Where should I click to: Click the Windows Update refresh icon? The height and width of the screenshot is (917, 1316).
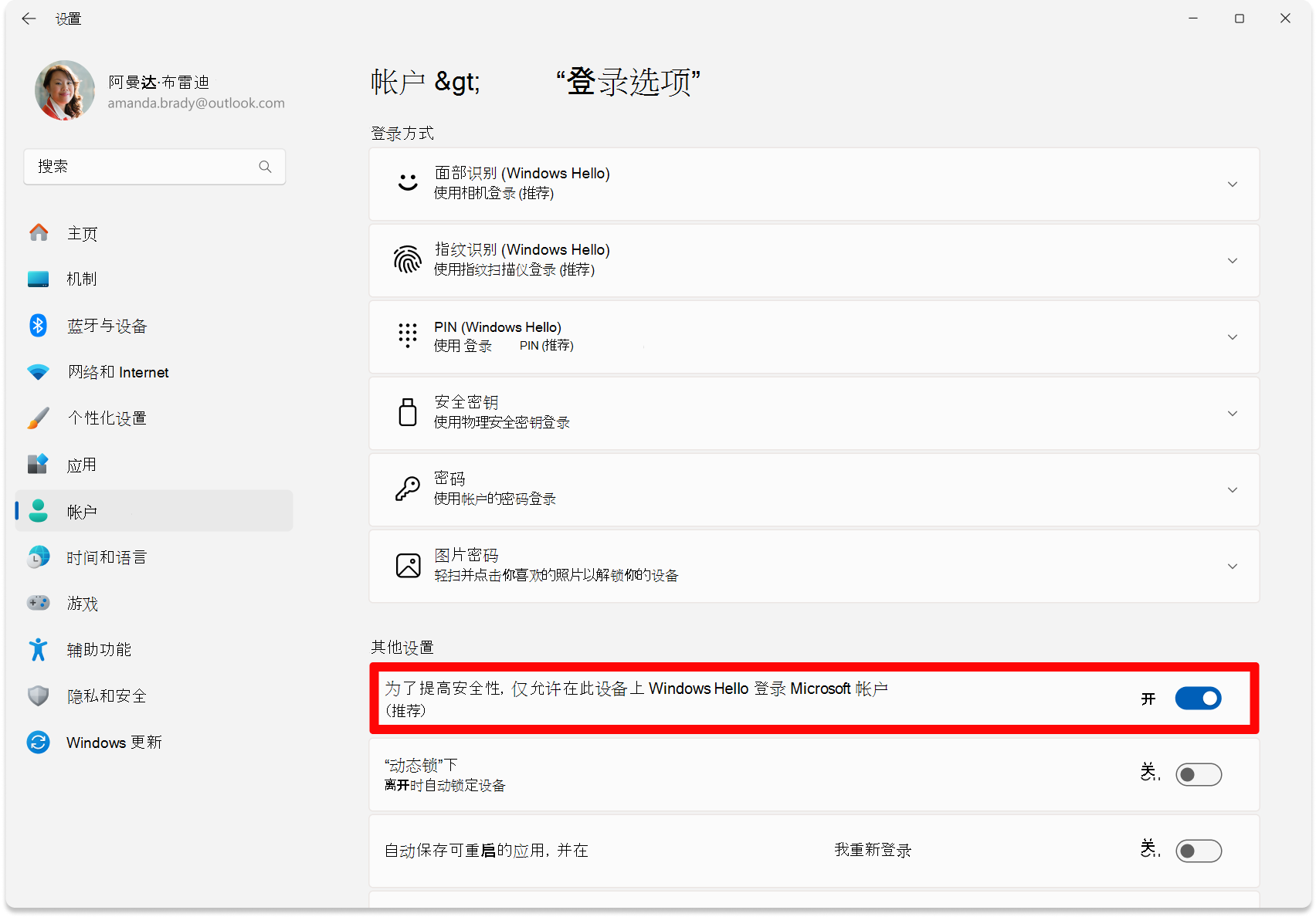tap(38, 742)
